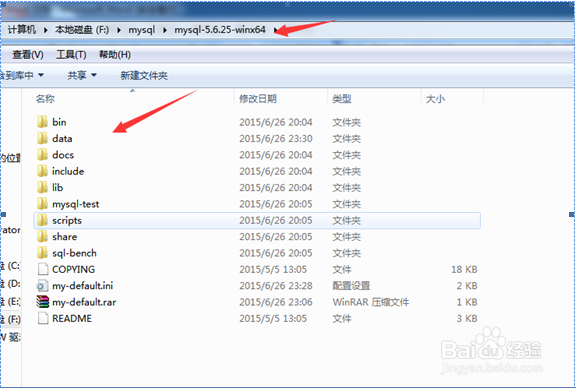The height and width of the screenshot is (388, 576).
Task: Click the folder name mysql-test
Action: tap(76, 204)
